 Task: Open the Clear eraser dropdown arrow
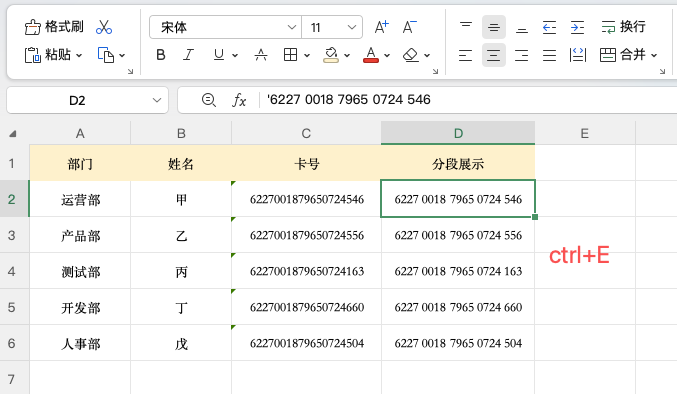pyautogui.click(x=427, y=56)
